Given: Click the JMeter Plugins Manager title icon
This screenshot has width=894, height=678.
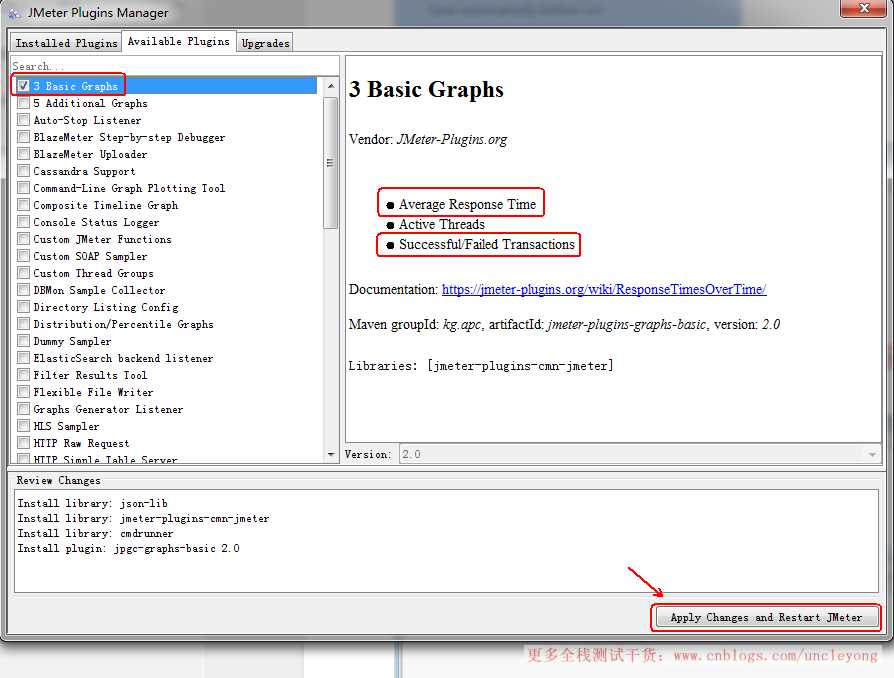Looking at the screenshot, I should (x=14, y=13).
